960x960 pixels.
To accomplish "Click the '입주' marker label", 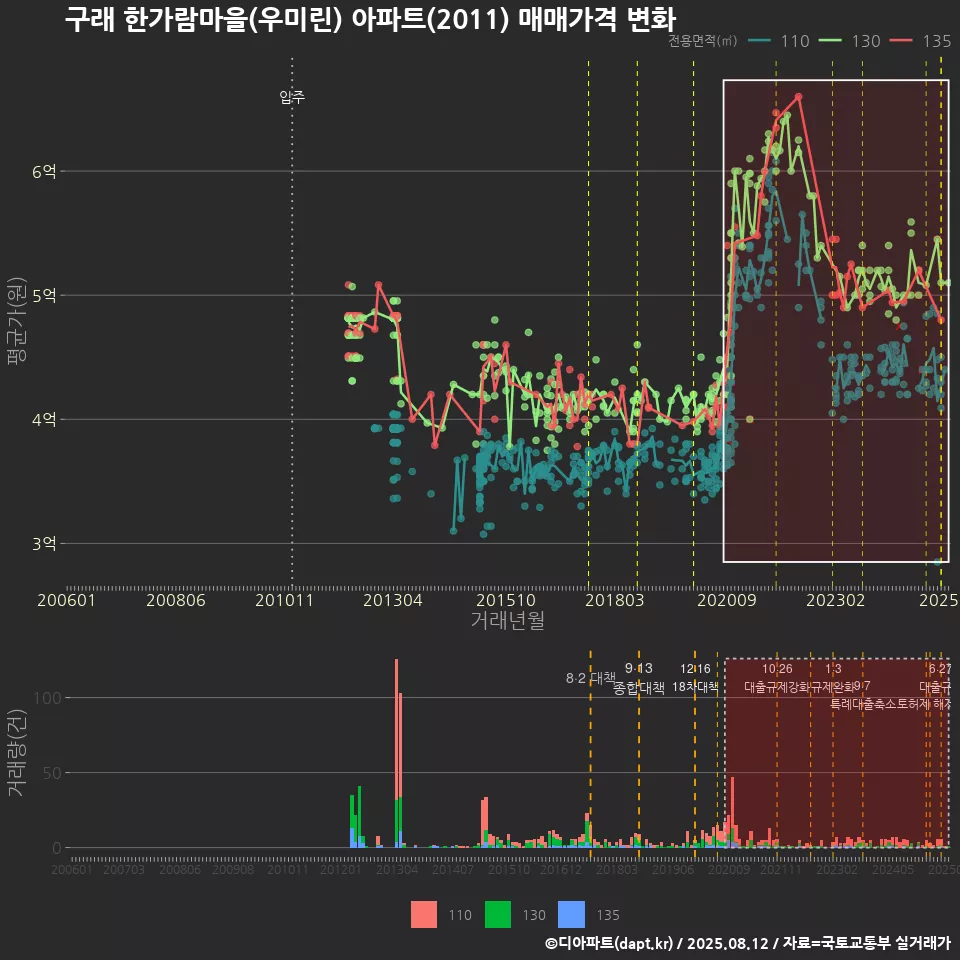I will coord(292,97).
